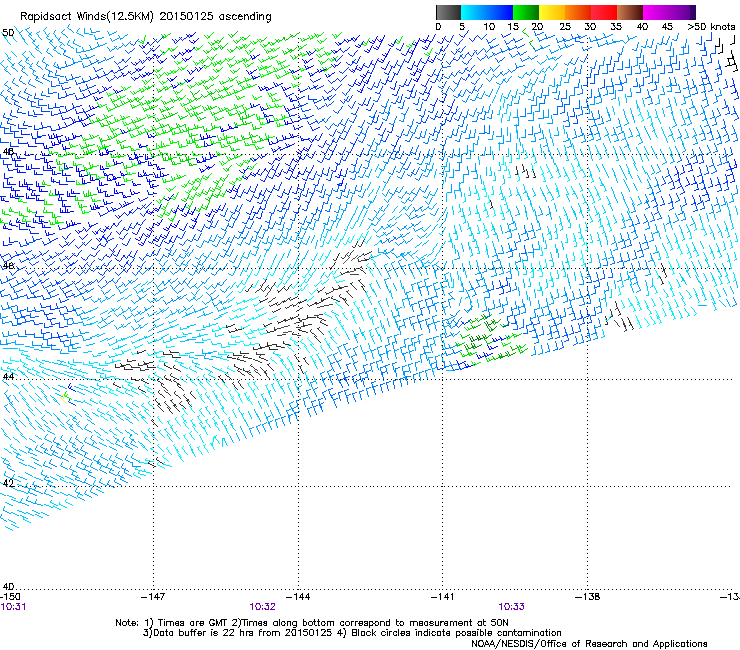Image resolution: width=740 pixels, height=650 pixels.
Task: Click the gray 0-5 knots legend swatch
Action: click(448, 12)
